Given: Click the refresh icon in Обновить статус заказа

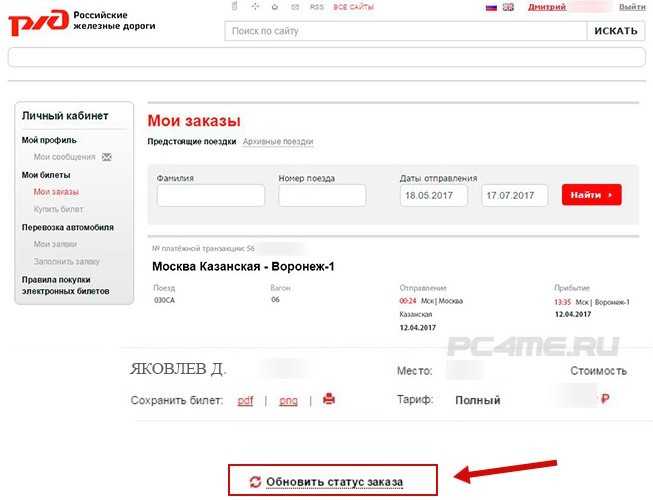Looking at the screenshot, I should pyautogui.click(x=256, y=482).
